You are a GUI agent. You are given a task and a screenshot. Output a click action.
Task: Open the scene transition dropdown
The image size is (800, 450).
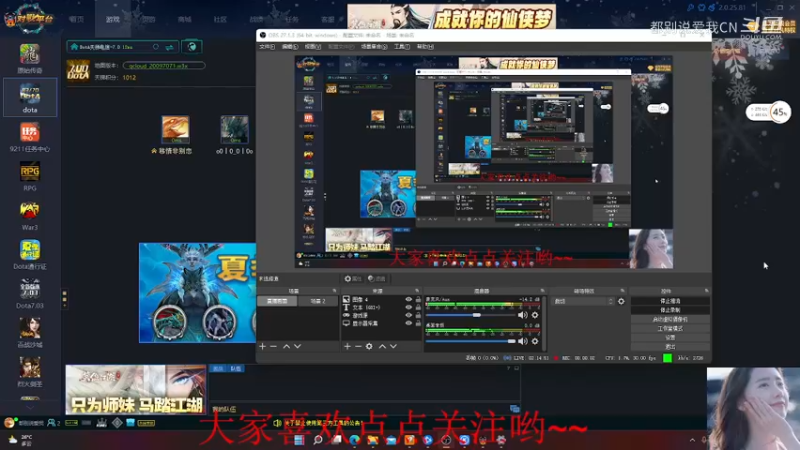583,302
